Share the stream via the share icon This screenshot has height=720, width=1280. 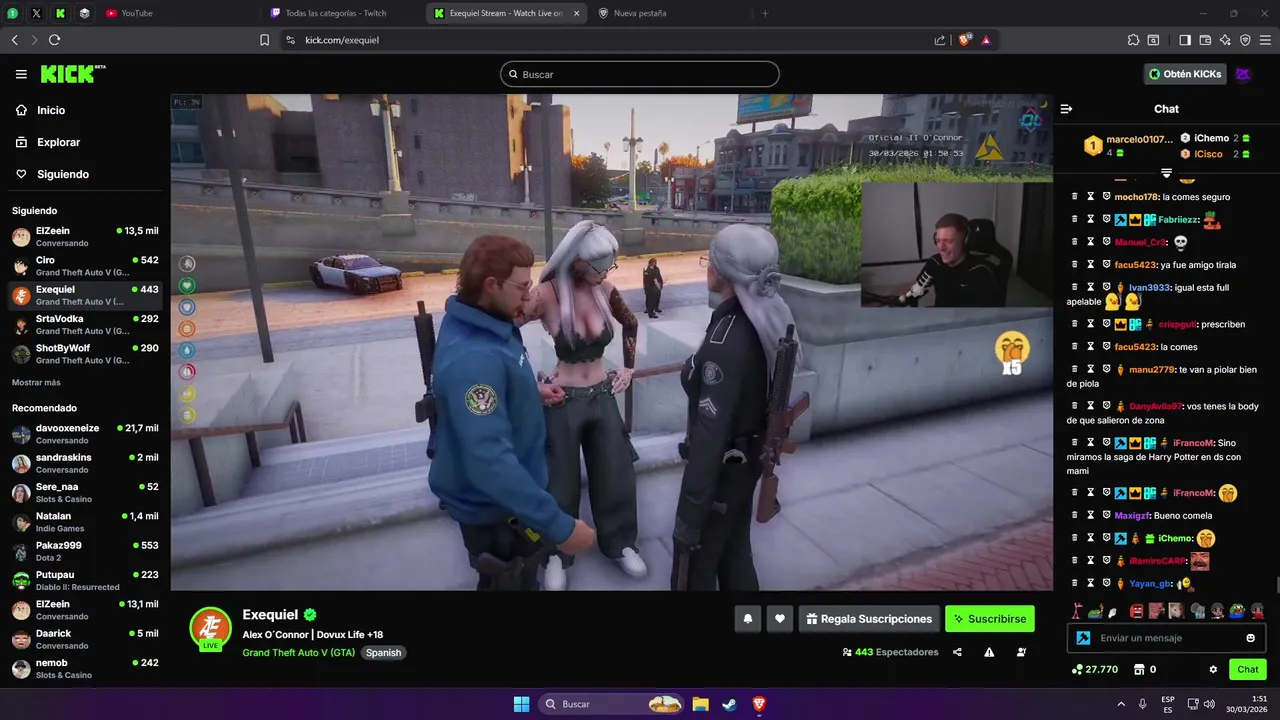pyautogui.click(x=957, y=652)
